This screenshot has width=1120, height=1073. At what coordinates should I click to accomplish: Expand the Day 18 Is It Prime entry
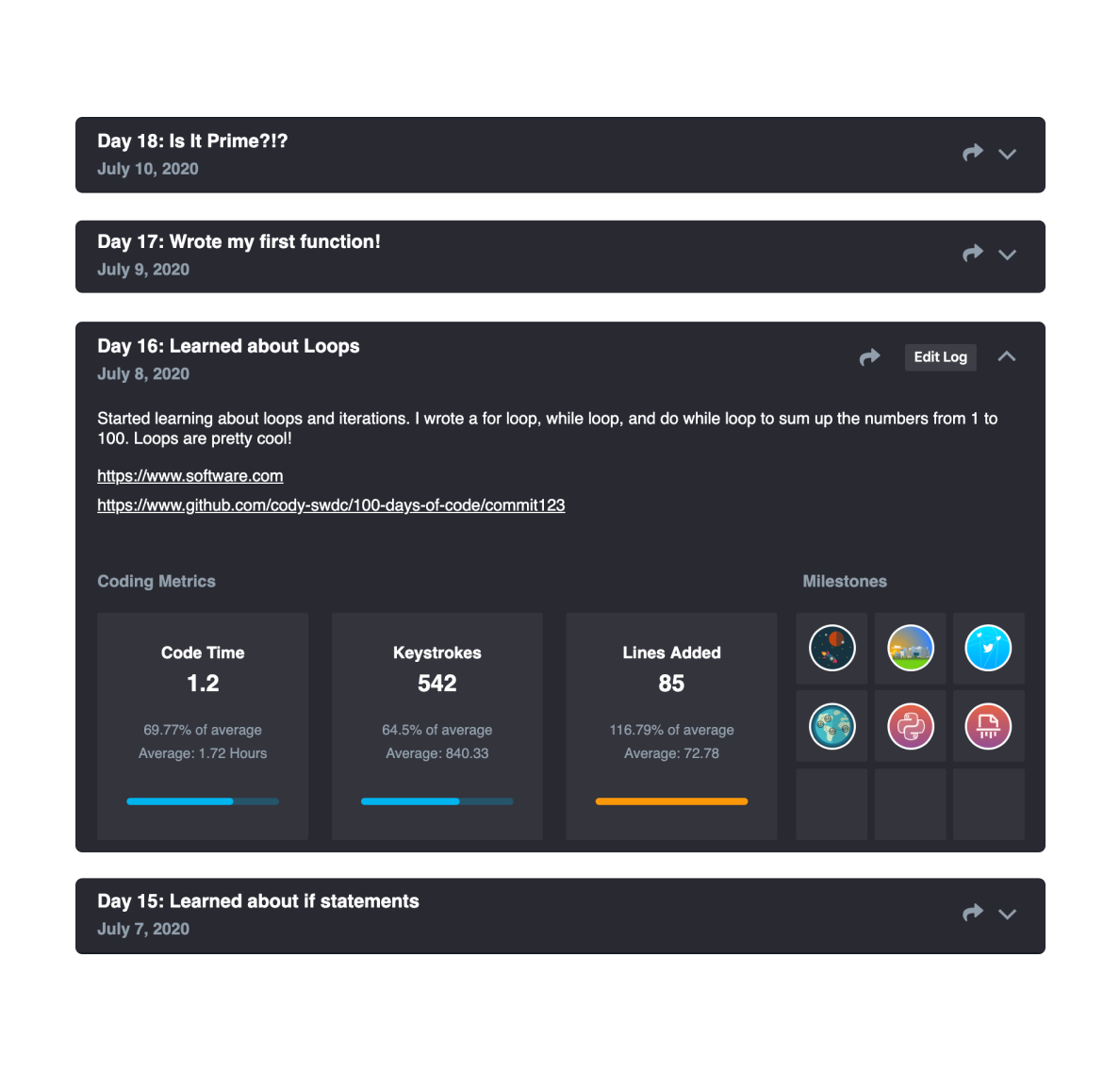point(1007,154)
